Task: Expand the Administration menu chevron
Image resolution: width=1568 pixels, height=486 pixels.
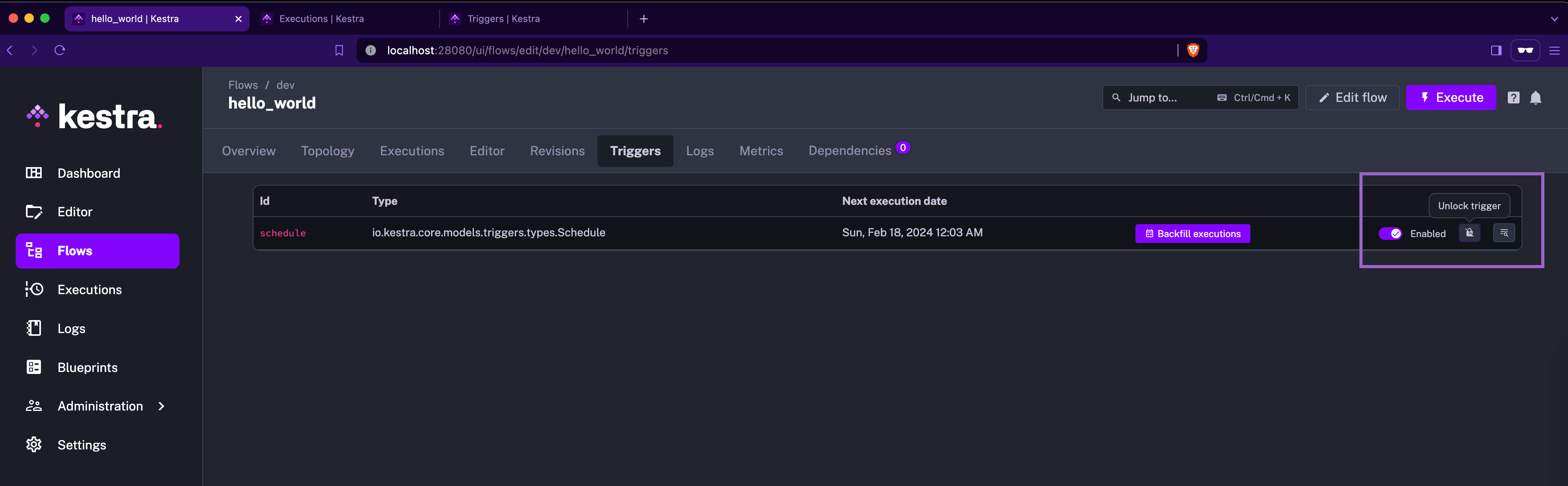Action: tap(161, 406)
